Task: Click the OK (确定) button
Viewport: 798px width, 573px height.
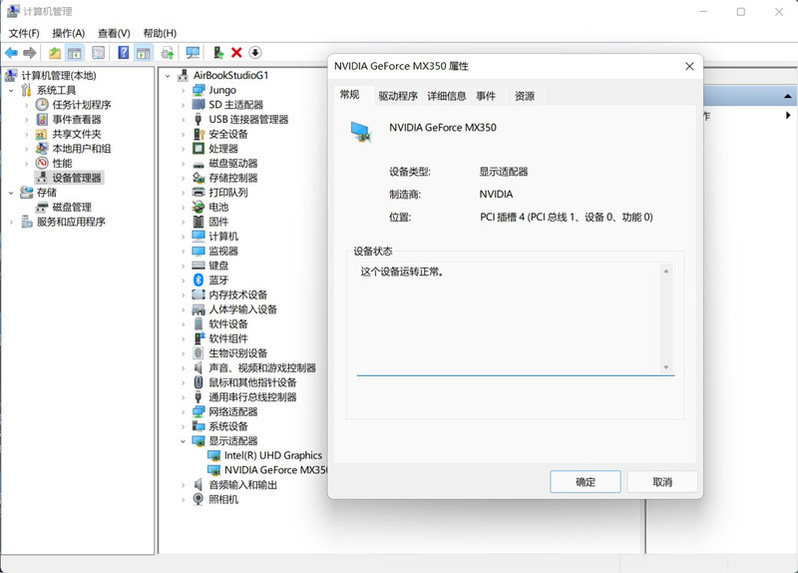Action: click(x=585, y=481)
